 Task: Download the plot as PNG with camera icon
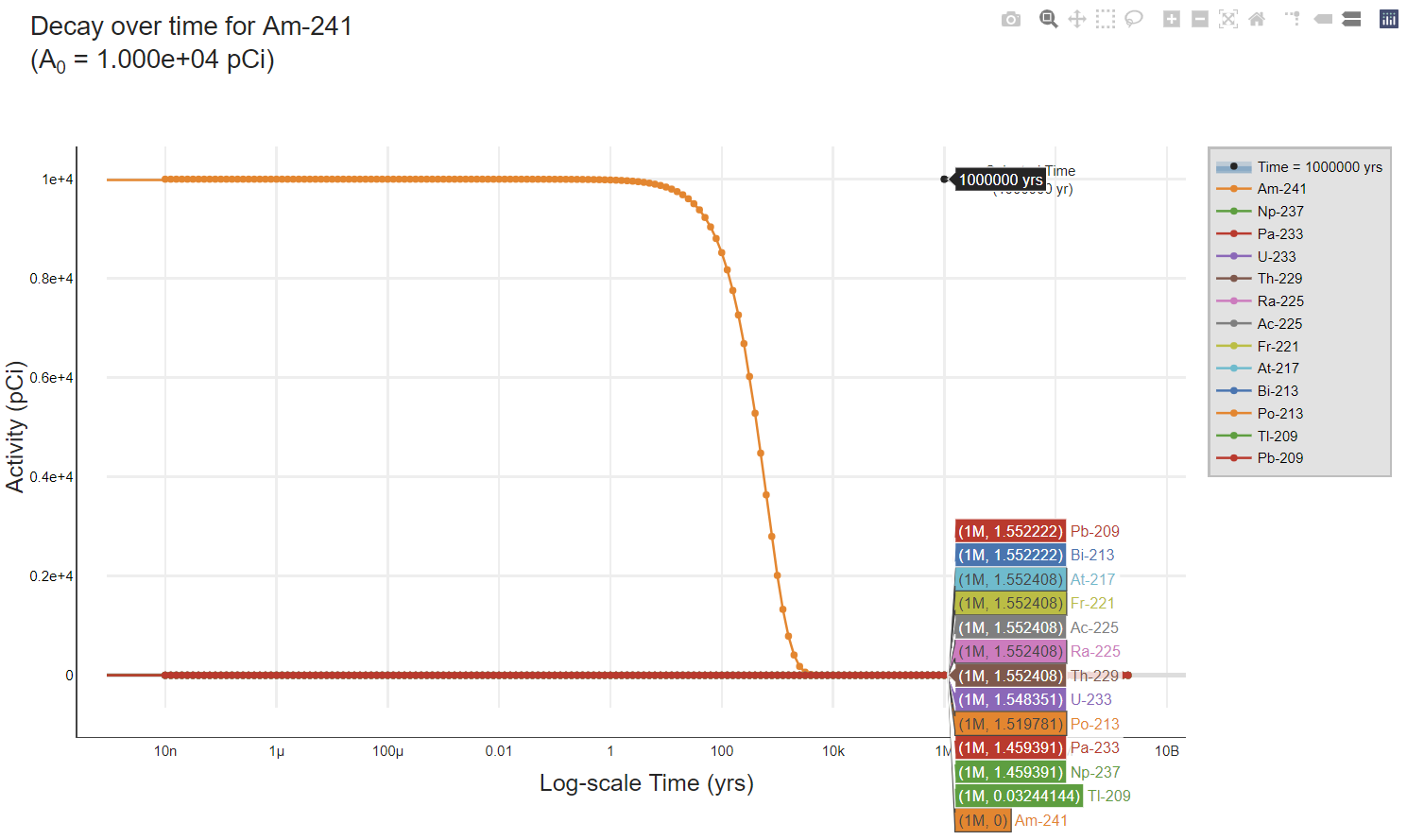(x=1011, y=19)
